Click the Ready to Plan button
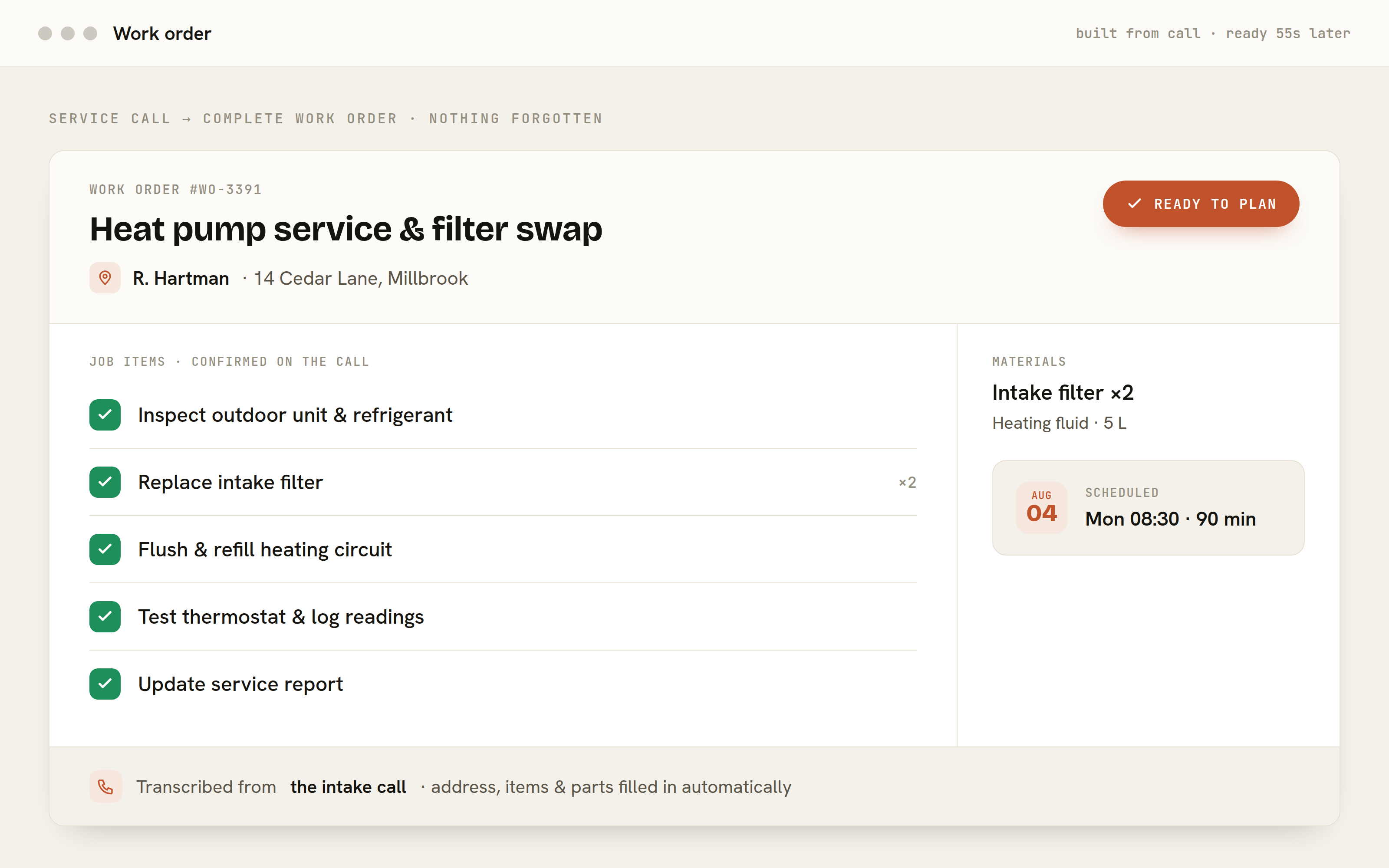The width and height of the screenshot is (1389, 868). [1201, 204]
